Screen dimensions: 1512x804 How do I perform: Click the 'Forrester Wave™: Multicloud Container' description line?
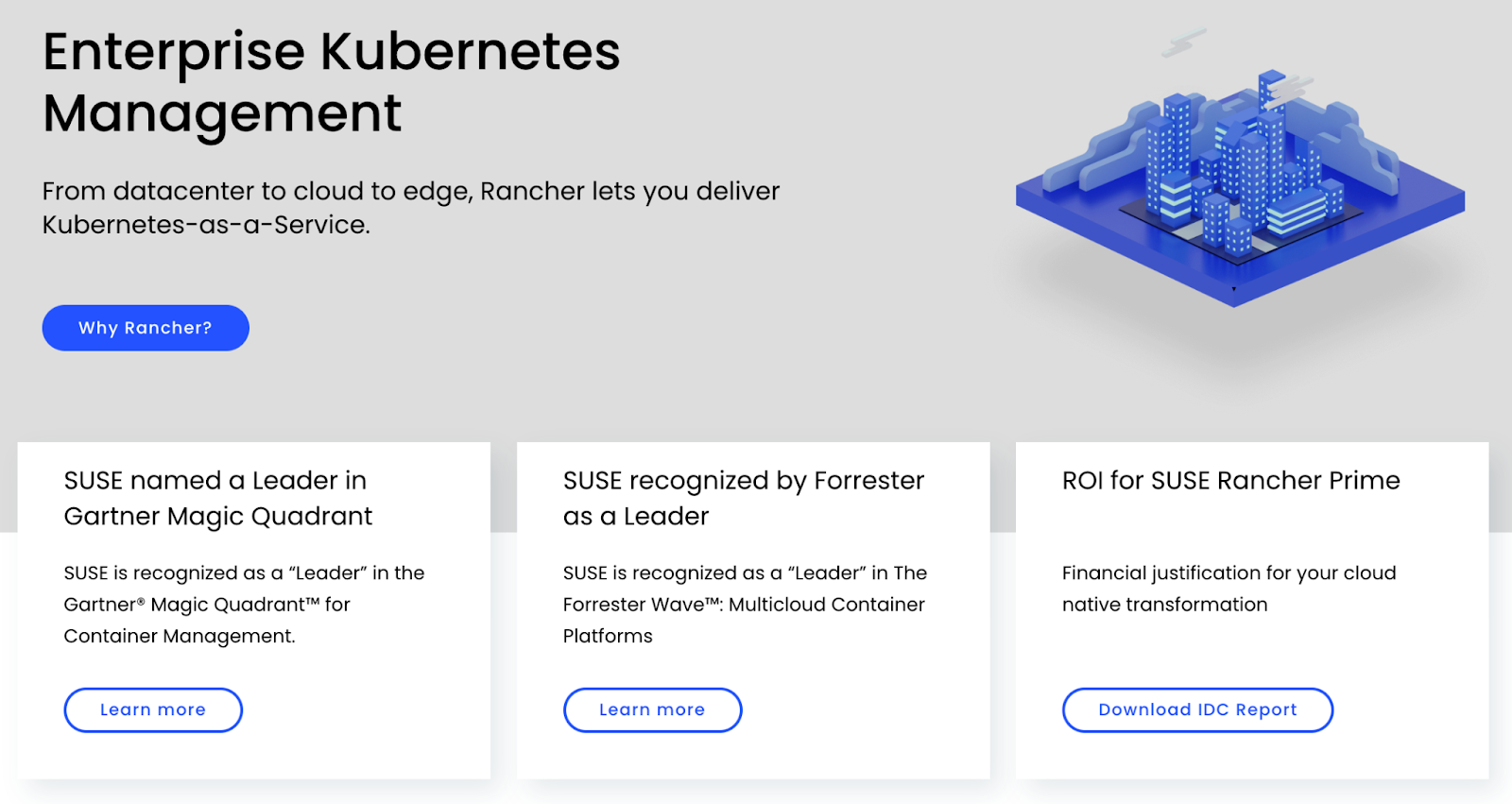coord(744,605)
